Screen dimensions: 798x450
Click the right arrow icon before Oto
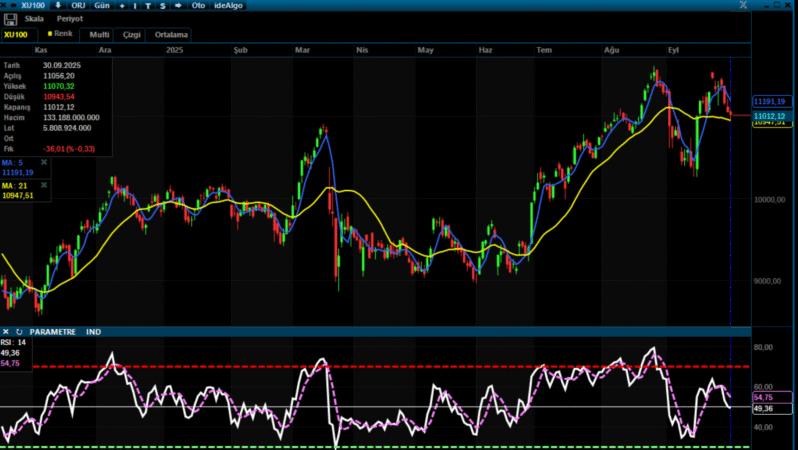178,5
